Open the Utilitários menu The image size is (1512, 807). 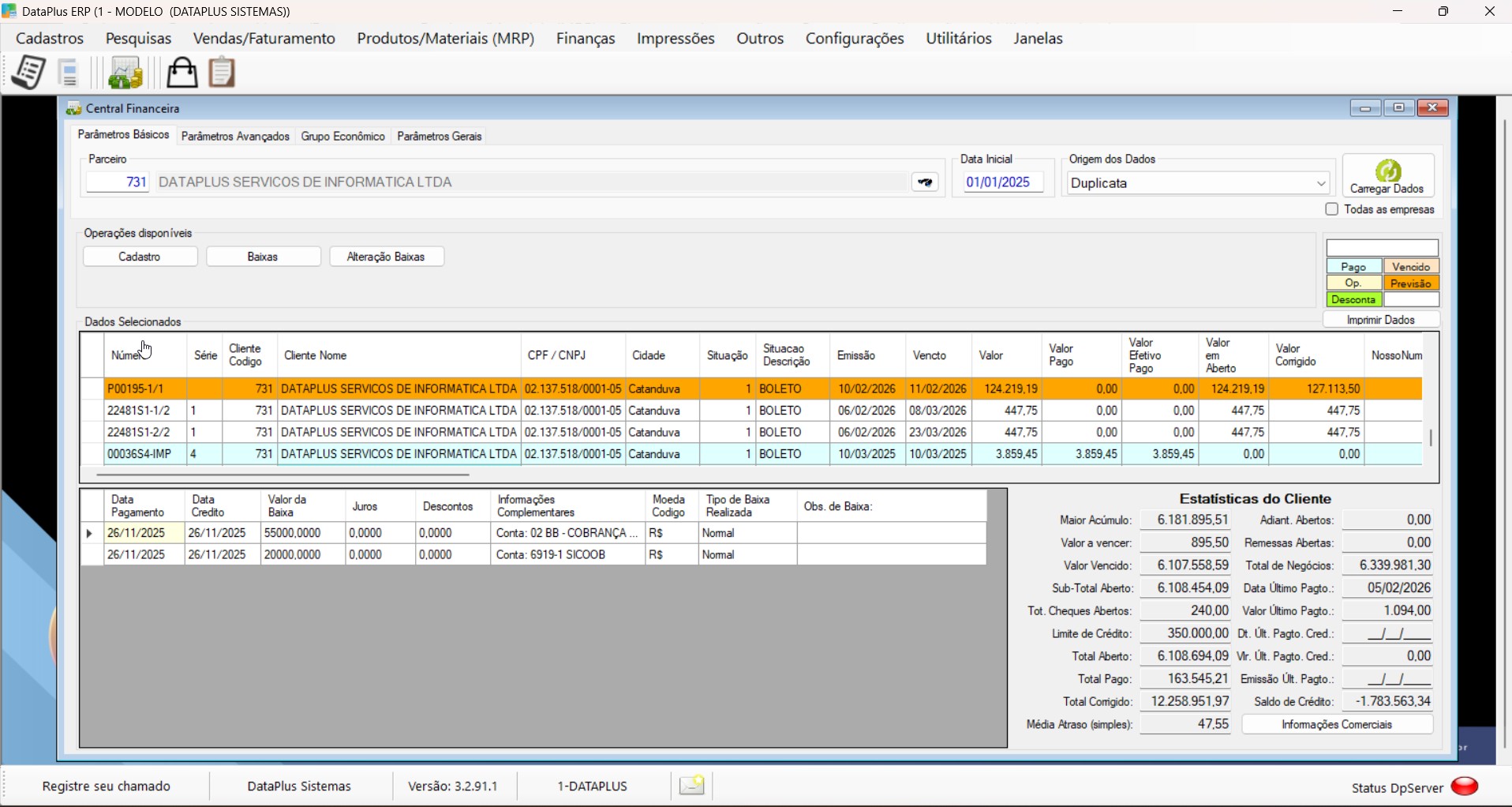tap(959, 39)
